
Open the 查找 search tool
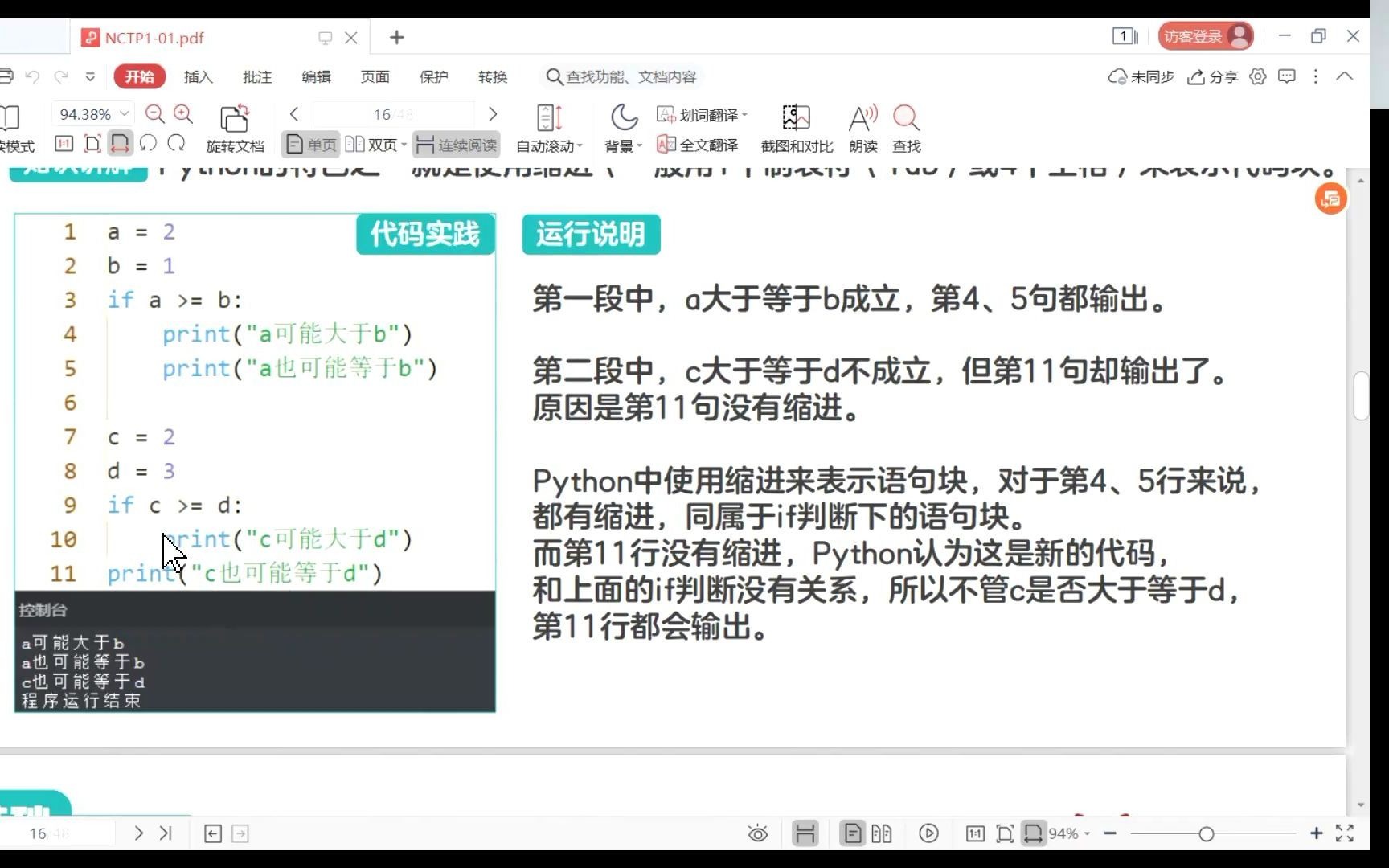pos(906,129)
